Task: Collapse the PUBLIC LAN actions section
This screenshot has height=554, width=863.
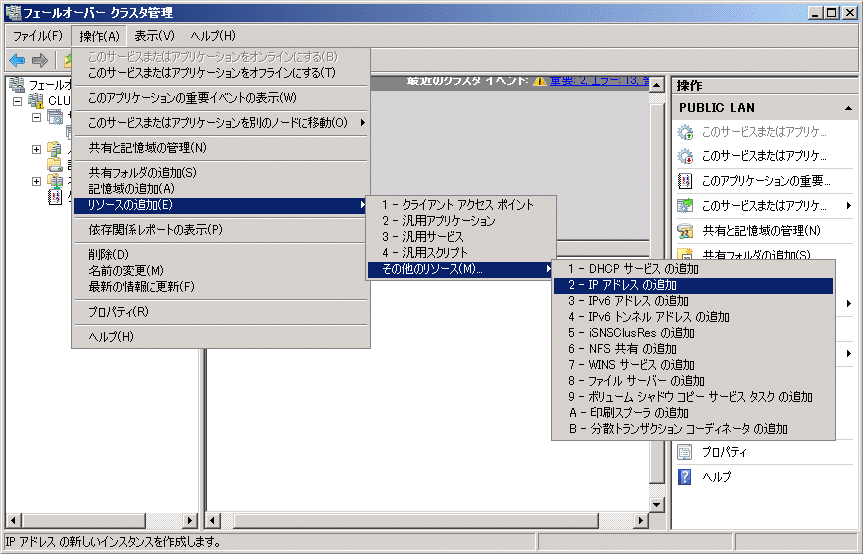Action: [848, 107]
